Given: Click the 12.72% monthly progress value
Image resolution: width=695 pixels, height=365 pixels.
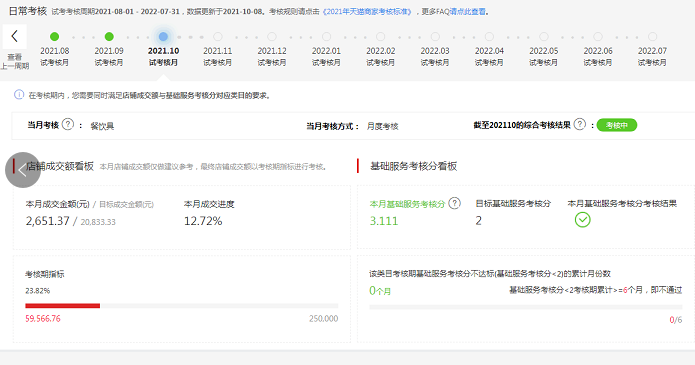Looking at the screenshot, I should pos(203,221).
